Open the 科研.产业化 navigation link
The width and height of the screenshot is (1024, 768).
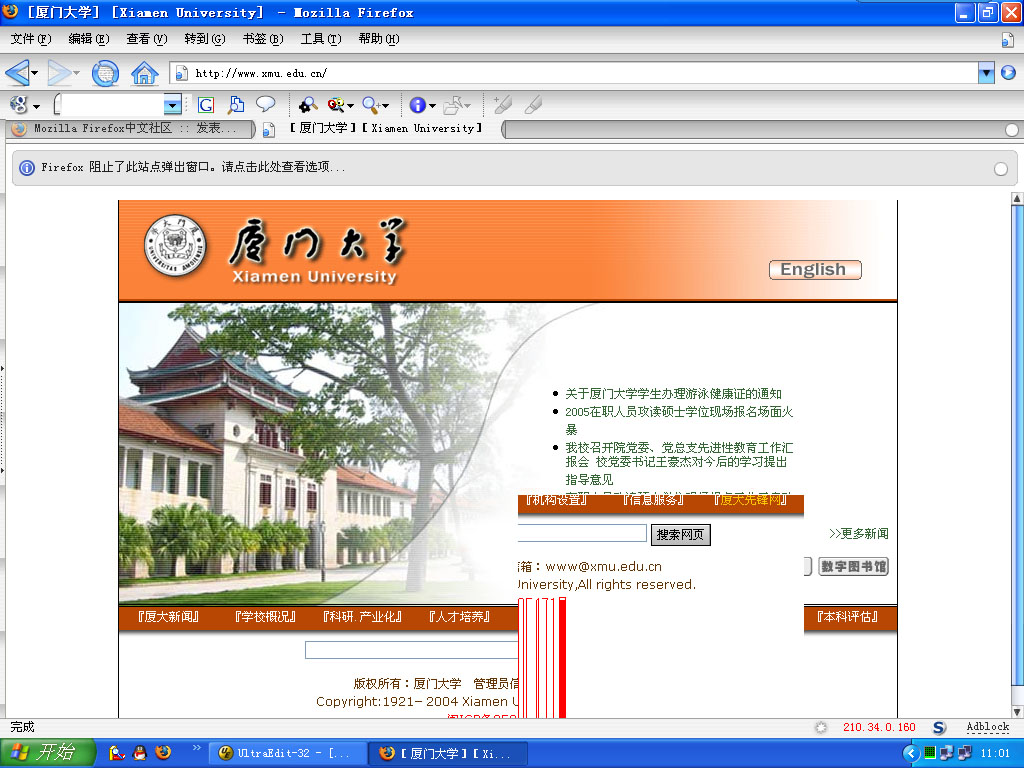tap(362, 617)
